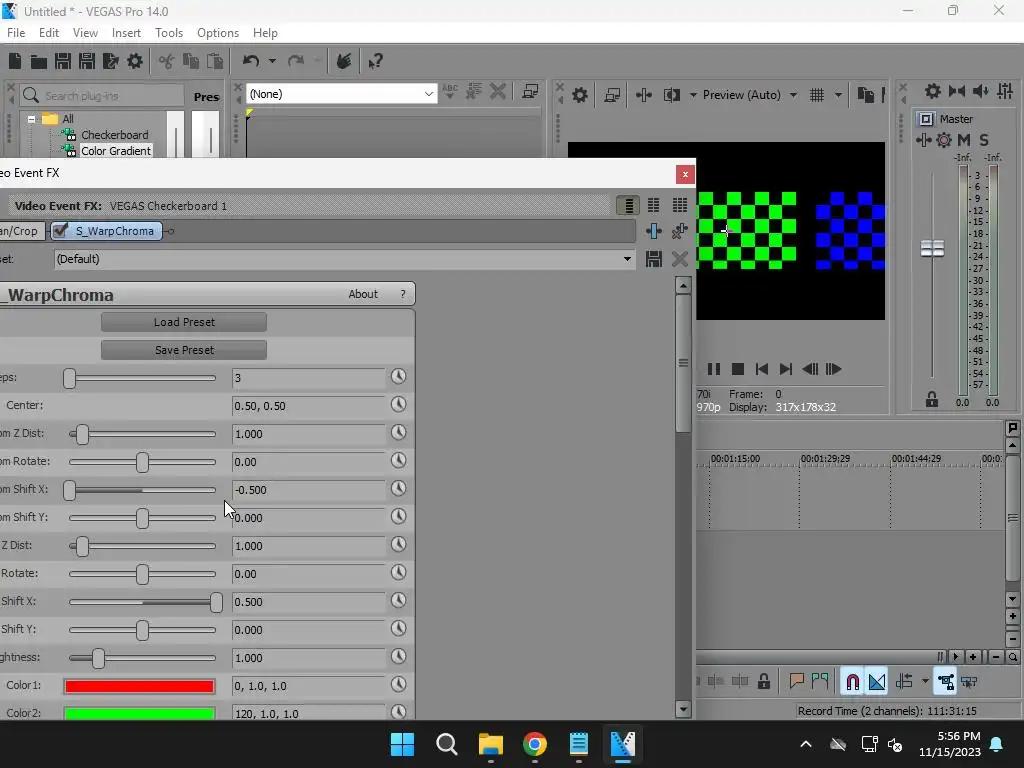
Task: Open the Undo history dropdown arrow
Action: (x=272, y=61)
